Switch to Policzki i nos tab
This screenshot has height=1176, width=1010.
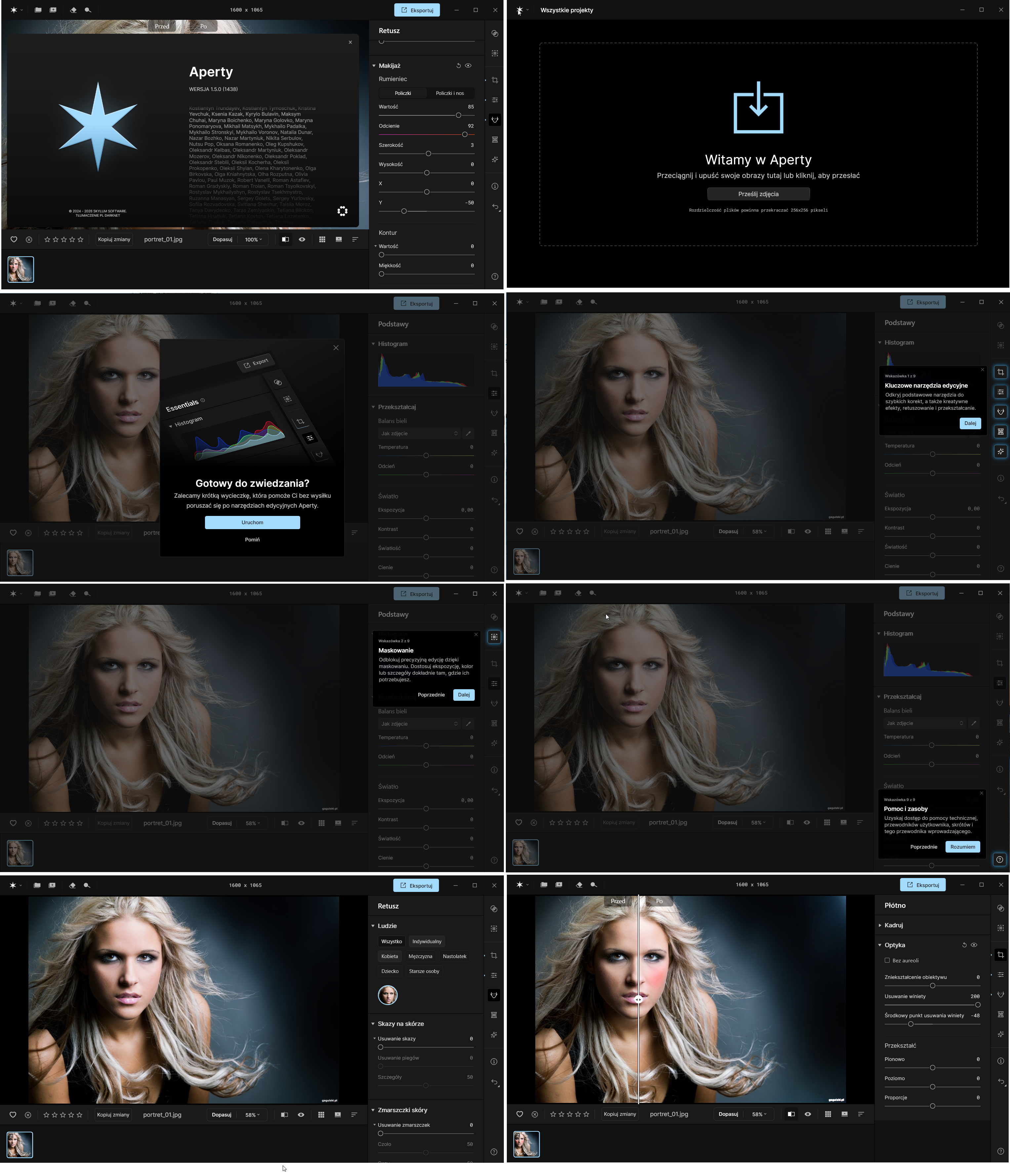pyautogui.click(x=449, y=93)
